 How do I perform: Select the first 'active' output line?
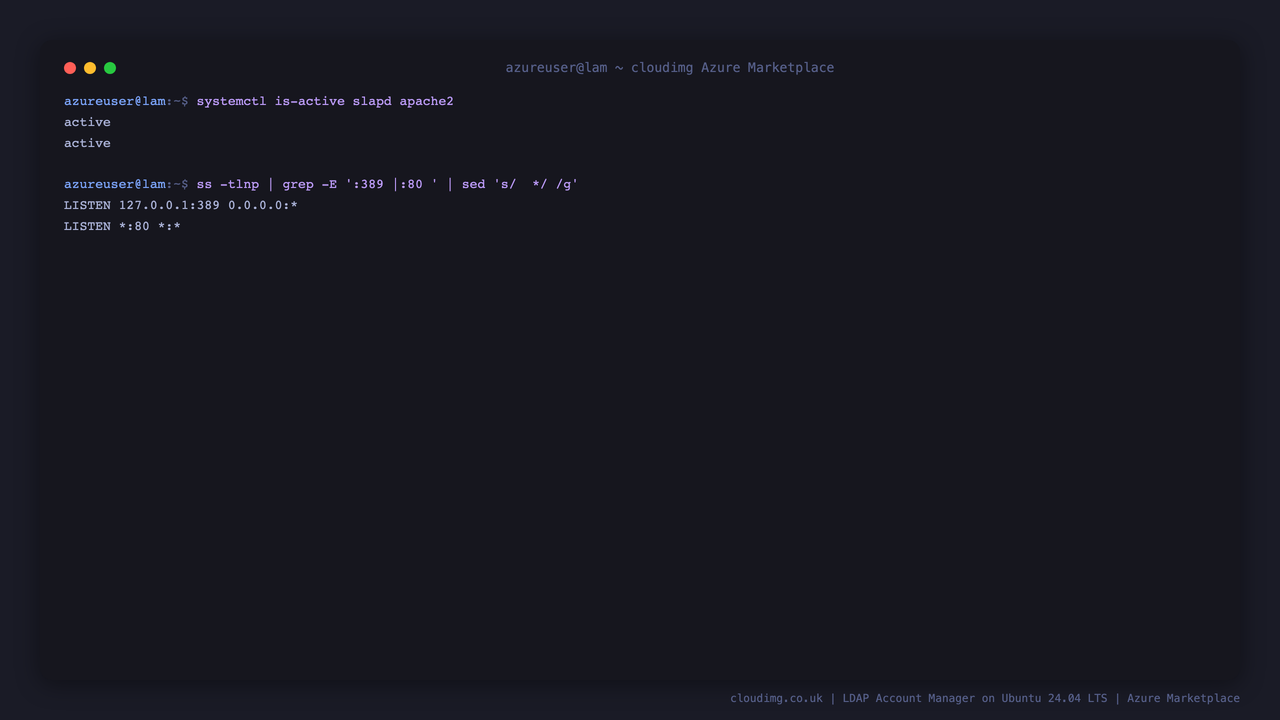click(87, 122)
